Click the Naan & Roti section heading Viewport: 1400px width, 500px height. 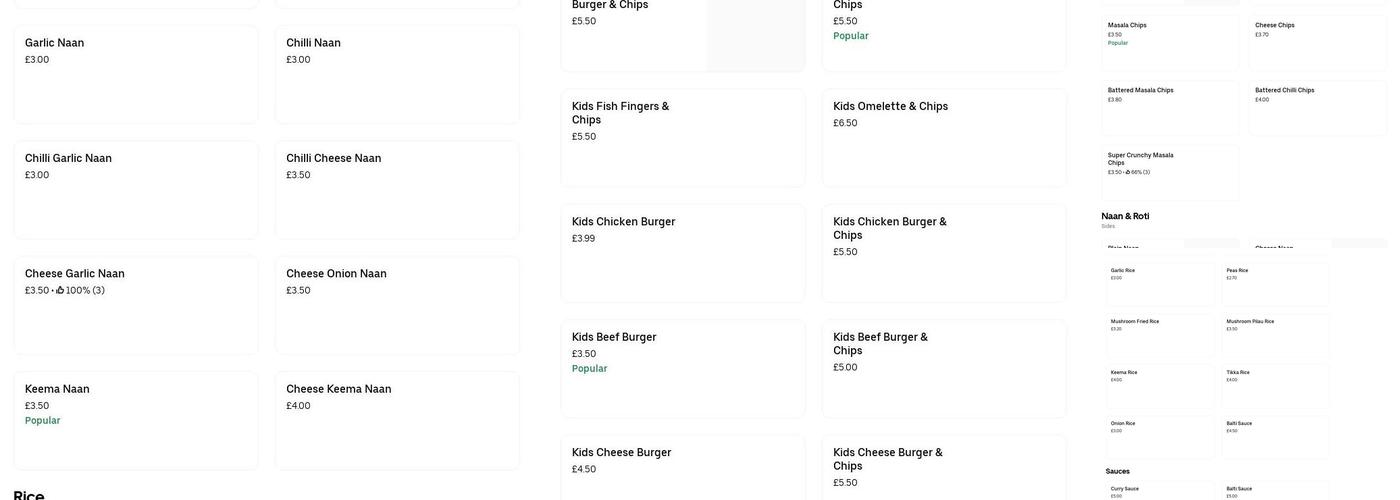tap(1125, 216)
